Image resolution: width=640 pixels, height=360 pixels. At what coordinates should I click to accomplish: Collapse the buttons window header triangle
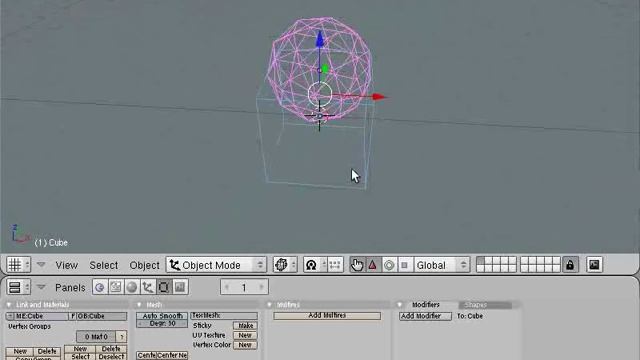click(41, 287)
